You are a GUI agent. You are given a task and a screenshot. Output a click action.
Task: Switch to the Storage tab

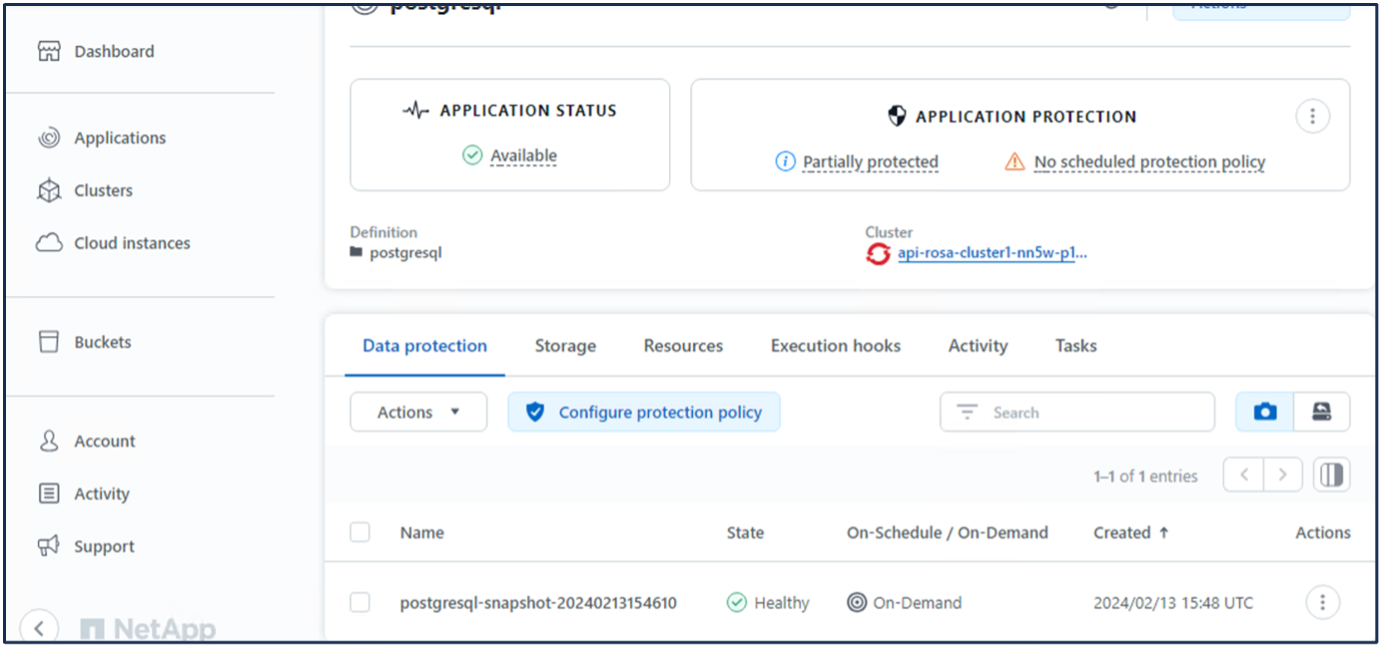[565, 346]
